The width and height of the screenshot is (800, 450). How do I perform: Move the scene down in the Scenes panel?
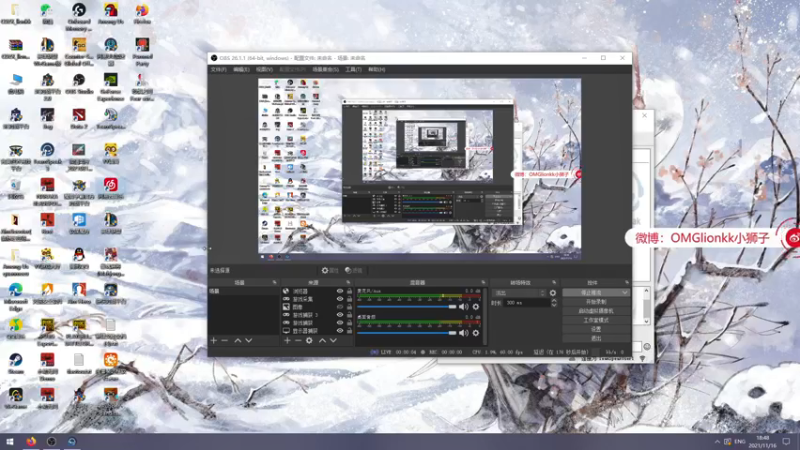[x=249, y=340]
